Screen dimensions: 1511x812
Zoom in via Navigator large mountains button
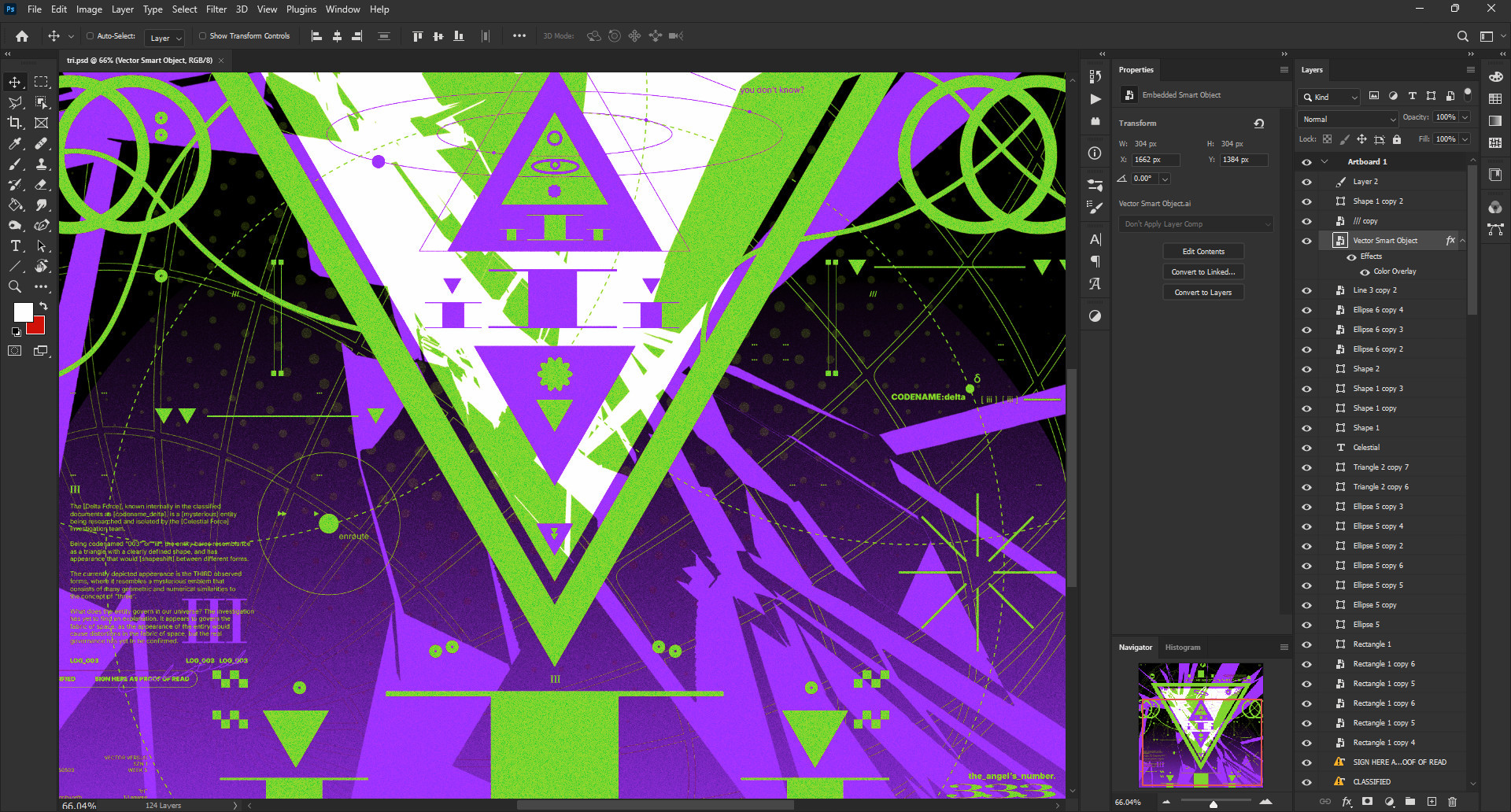1265,802
